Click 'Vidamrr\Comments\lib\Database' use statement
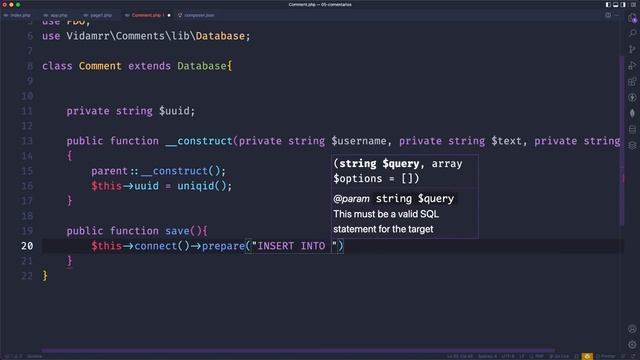Viewport: 640px width, 360px height. pos(156,36)
